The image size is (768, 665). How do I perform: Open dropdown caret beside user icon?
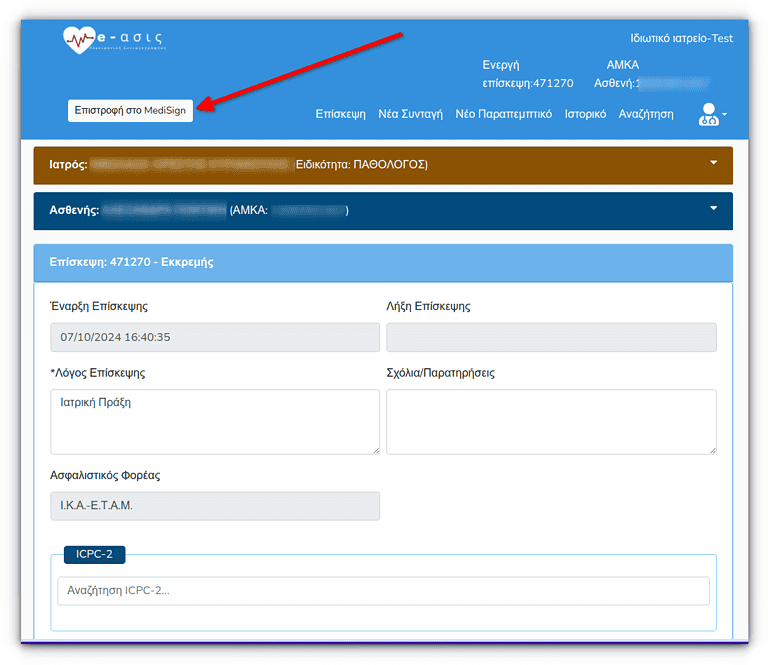coord(725,114)
